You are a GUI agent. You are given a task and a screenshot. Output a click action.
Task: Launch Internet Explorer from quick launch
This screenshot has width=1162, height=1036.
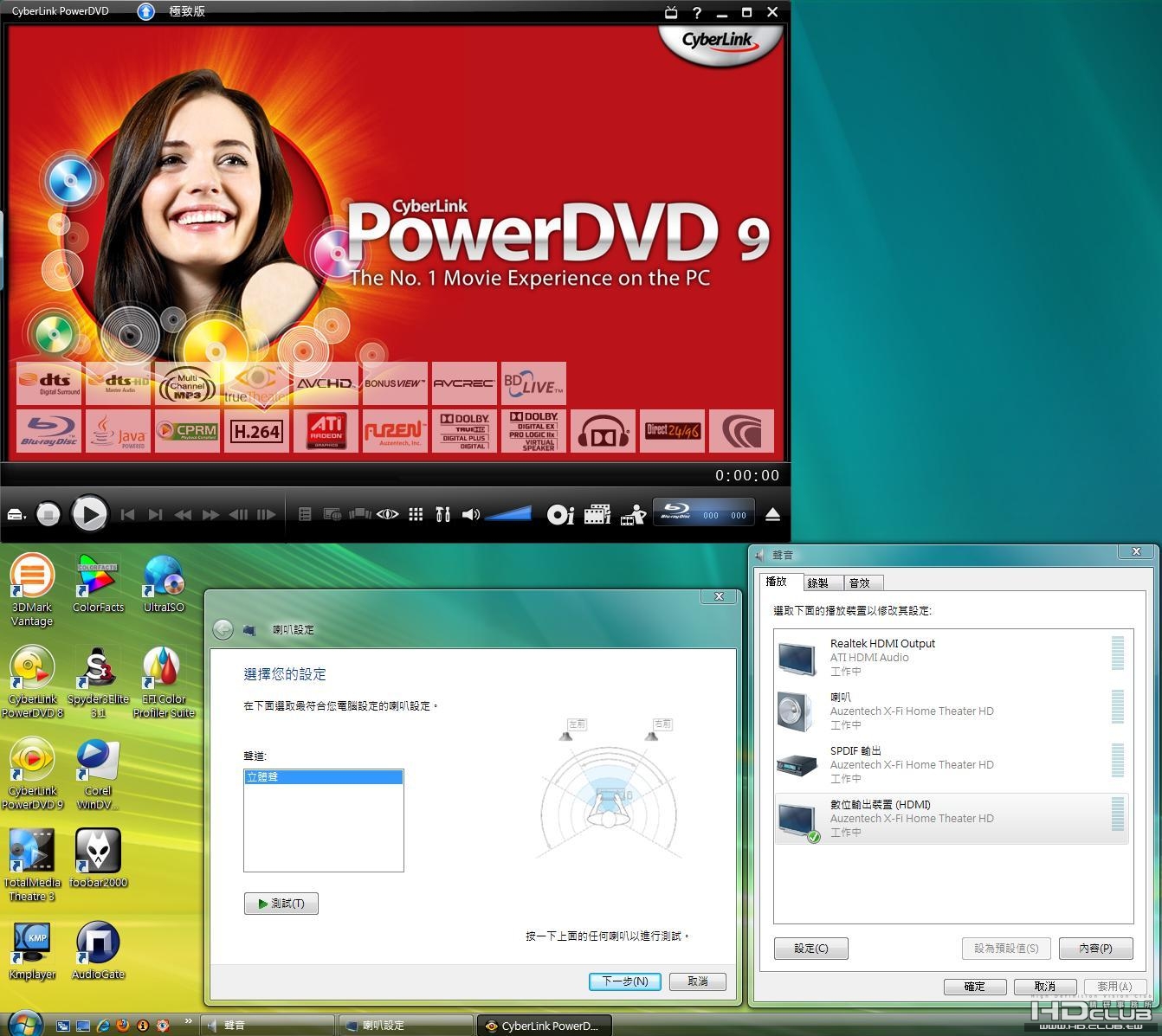[103, 1026]
